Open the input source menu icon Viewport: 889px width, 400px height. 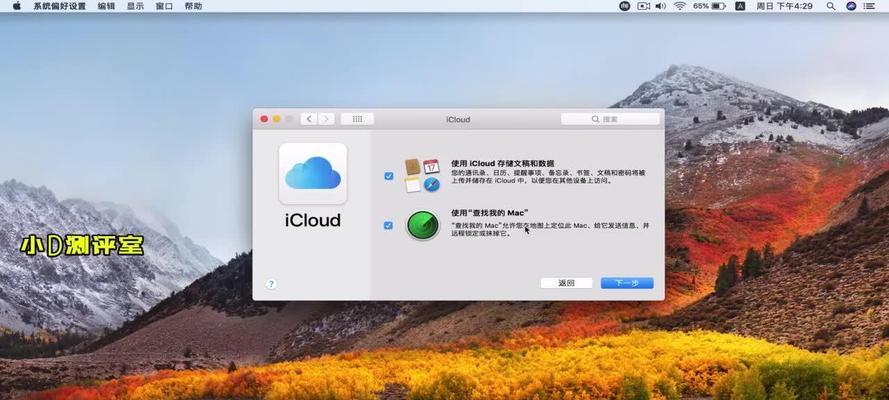[x=740, y=6]
